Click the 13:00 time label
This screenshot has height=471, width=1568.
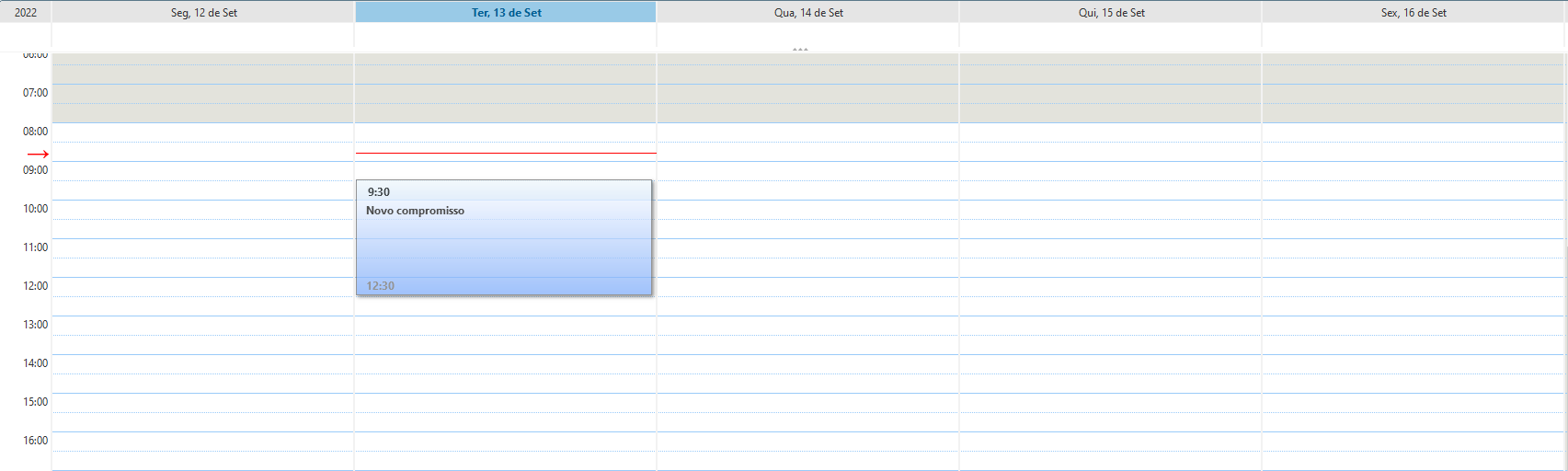35,325
